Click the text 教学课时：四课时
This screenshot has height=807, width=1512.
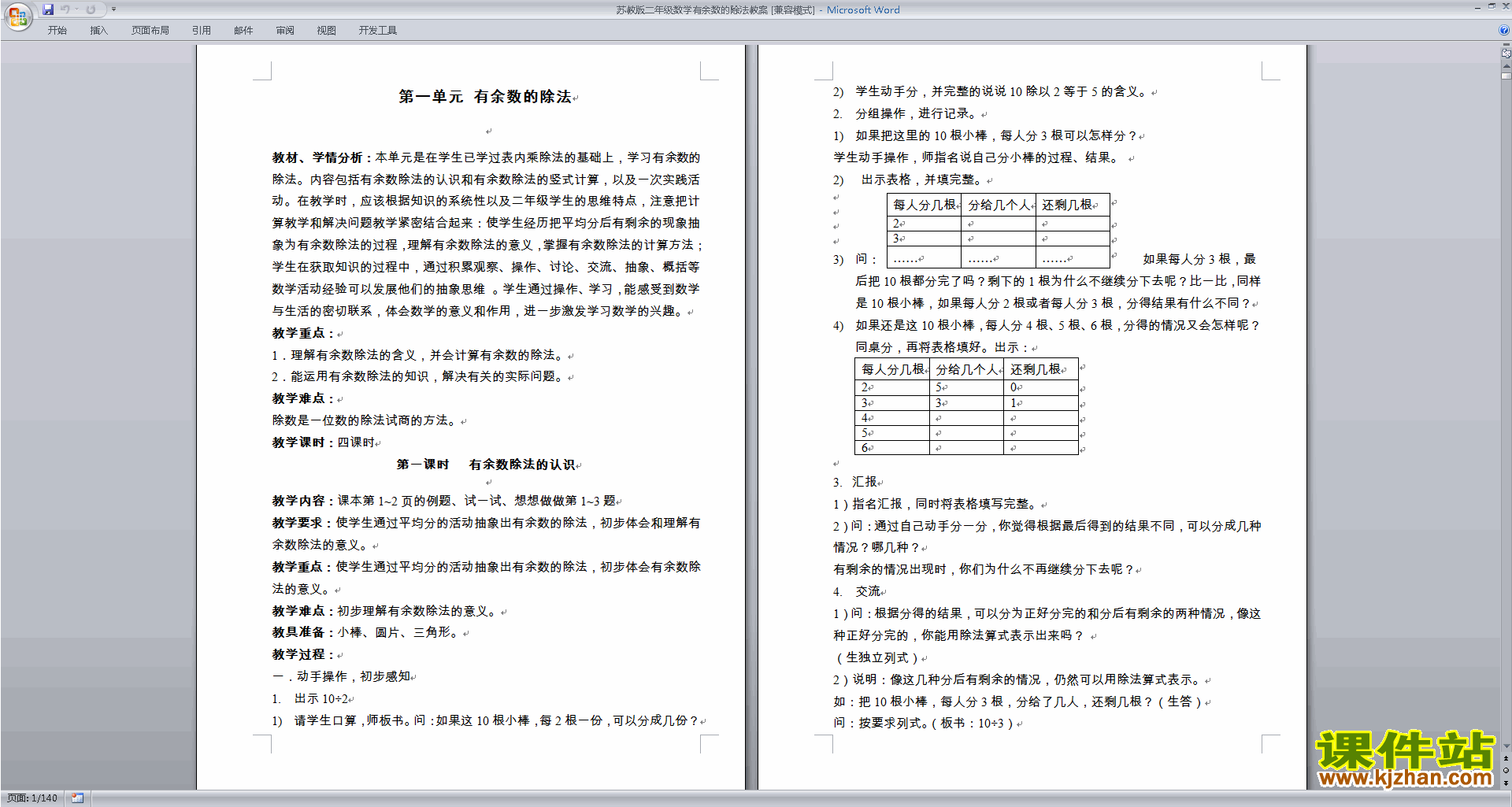coord(323,442)
